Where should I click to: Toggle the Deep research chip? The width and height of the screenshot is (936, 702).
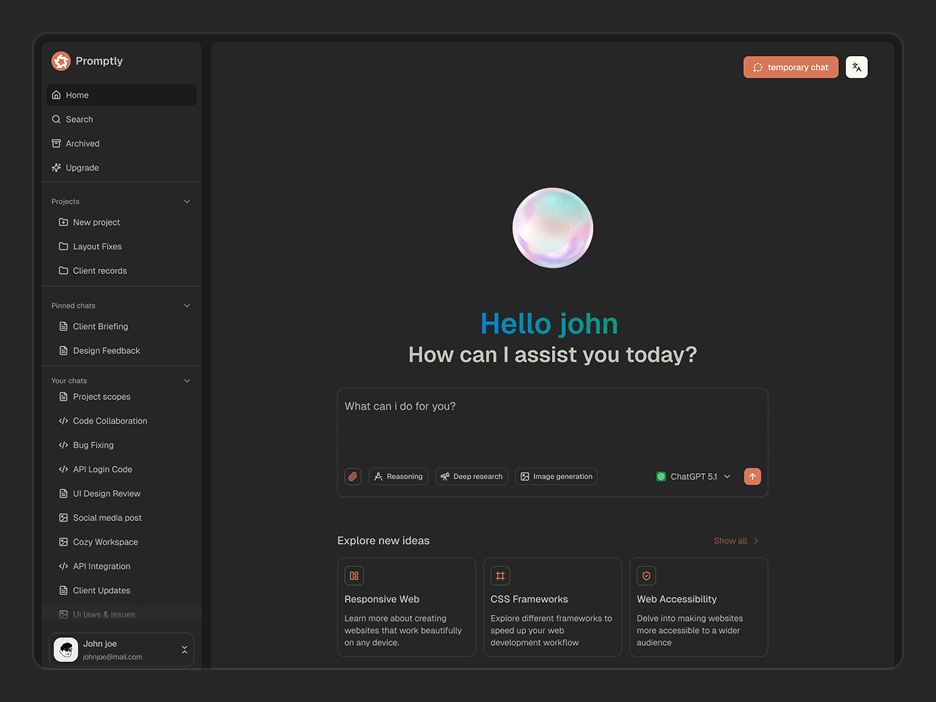pyautogui.click(x=472, y=476)
